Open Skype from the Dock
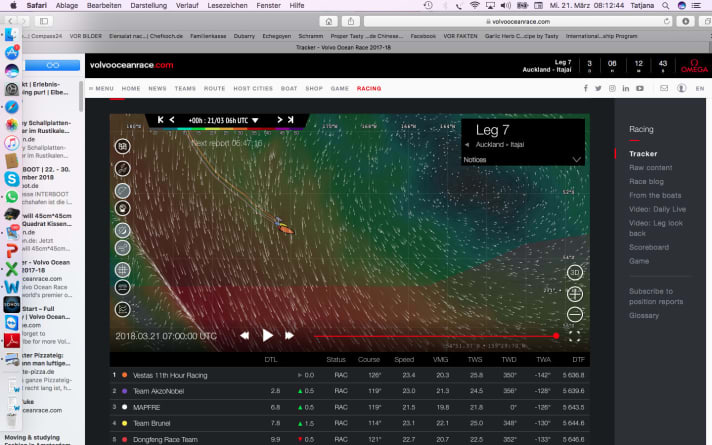The image size is (712, 445). pyautogui.click(x=12, y=179)
